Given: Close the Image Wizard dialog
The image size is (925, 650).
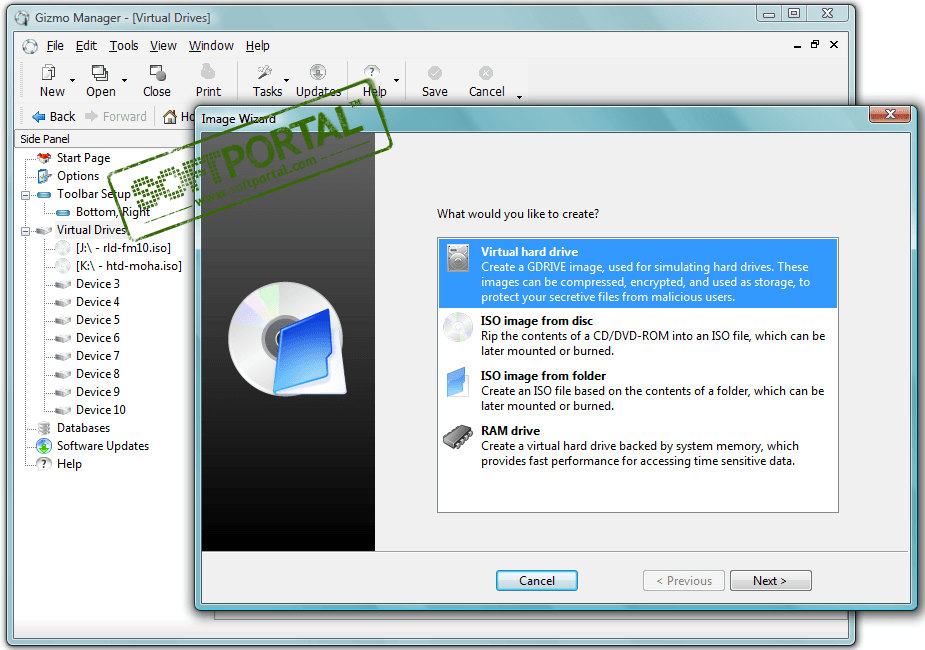Looking at the screenshot, I should tap(890, 114).
